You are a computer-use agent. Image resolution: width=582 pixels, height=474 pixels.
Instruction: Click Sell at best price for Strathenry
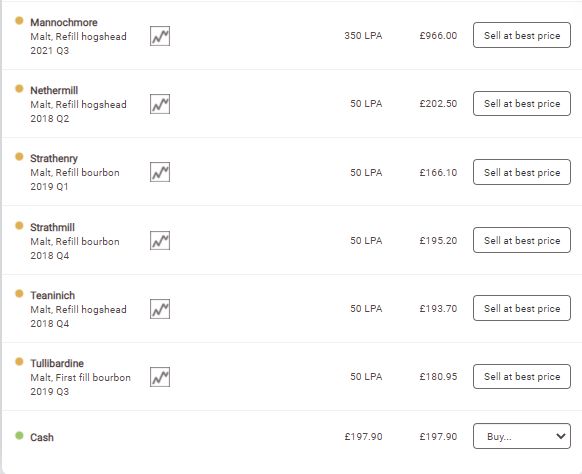click(x=521, y=172)
